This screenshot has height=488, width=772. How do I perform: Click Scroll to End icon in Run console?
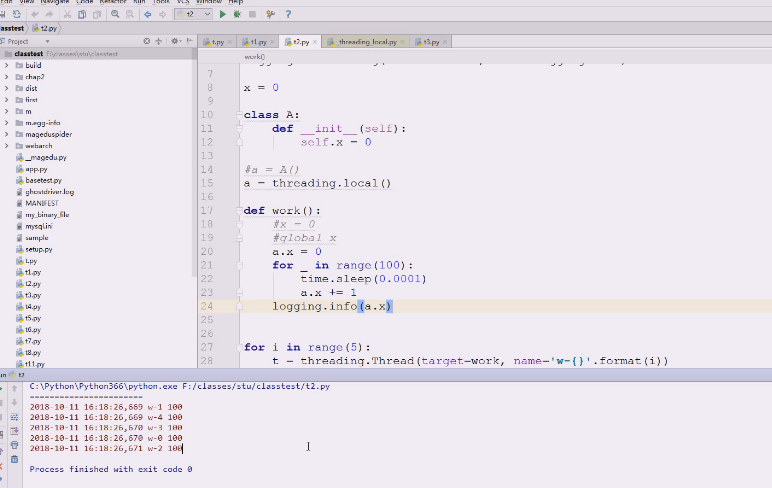[x=14, y=431]
